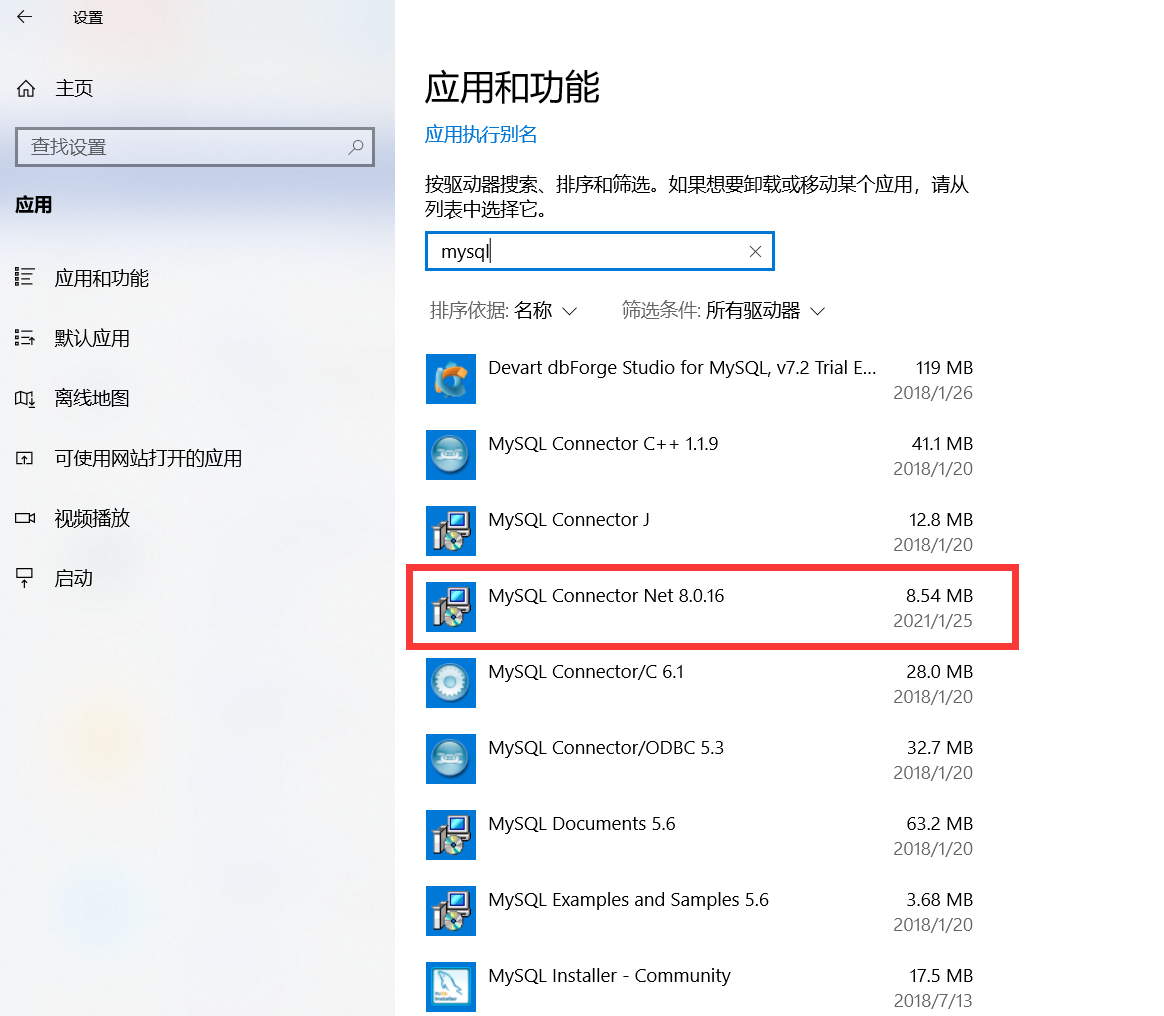This screenshot has width=1164, height=1016.
Task: Click the MySQL Connector/C 6.1 gear icon
Action: coord(451,683)
